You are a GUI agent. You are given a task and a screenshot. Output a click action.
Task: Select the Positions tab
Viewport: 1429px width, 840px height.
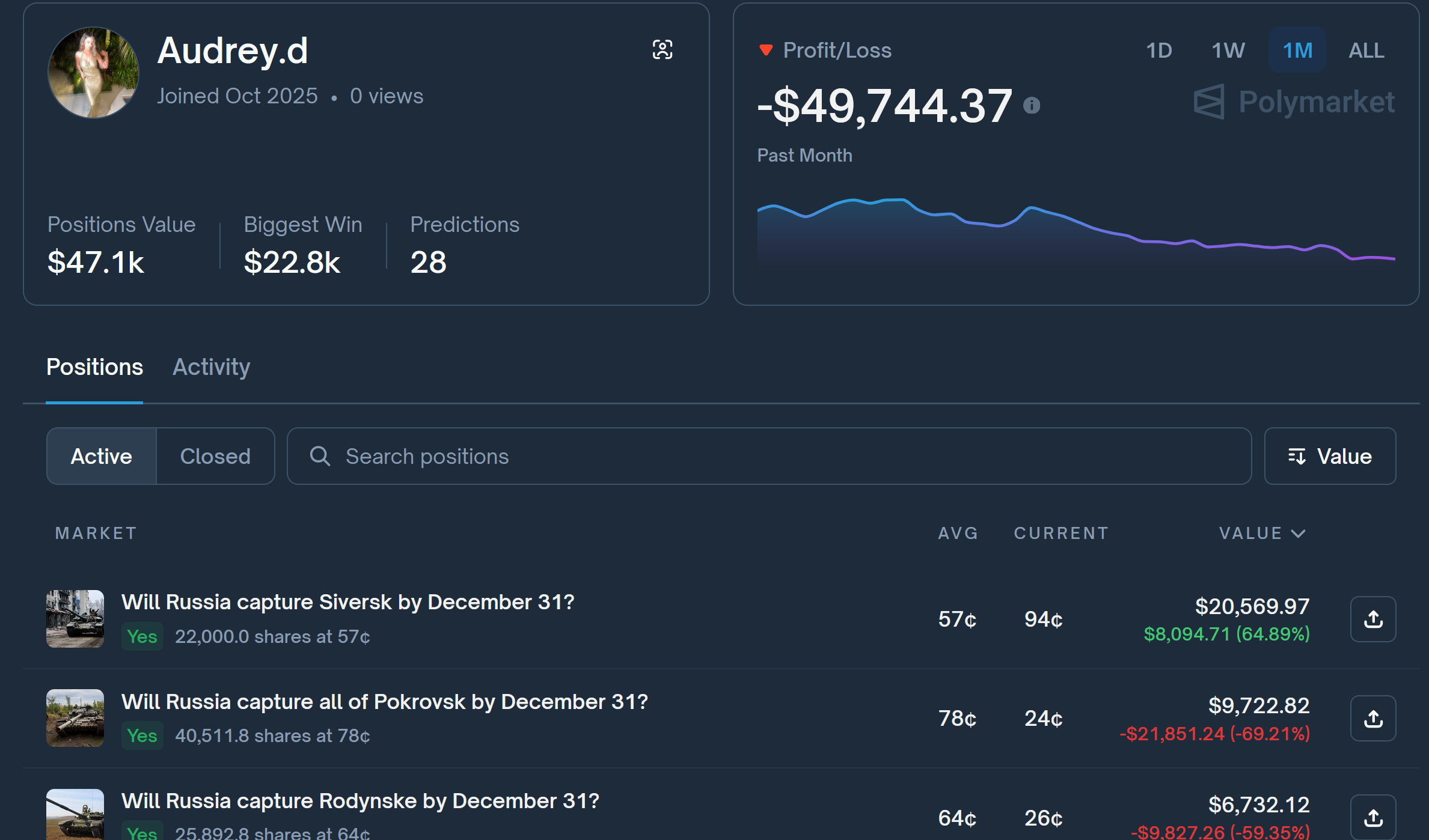click(x=94, y=367)
